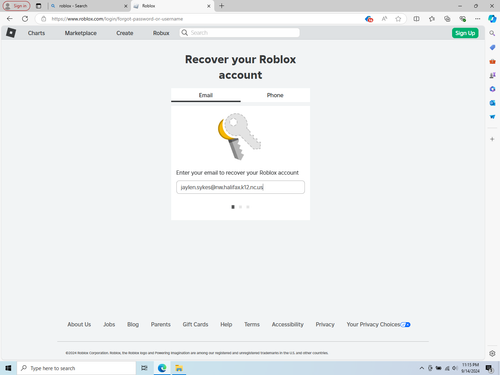Add a sidebar app with plus icon
The width and height of the screenshot is (500, 375).
492,139
